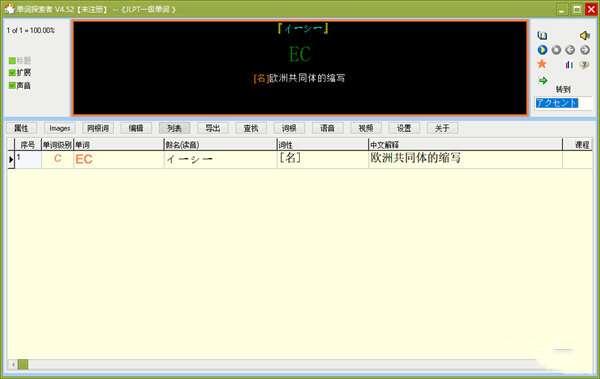Viewport: 600px width, 379px height.
Task: Click the help speech bubble icon
Action: [x=584, y=65]
